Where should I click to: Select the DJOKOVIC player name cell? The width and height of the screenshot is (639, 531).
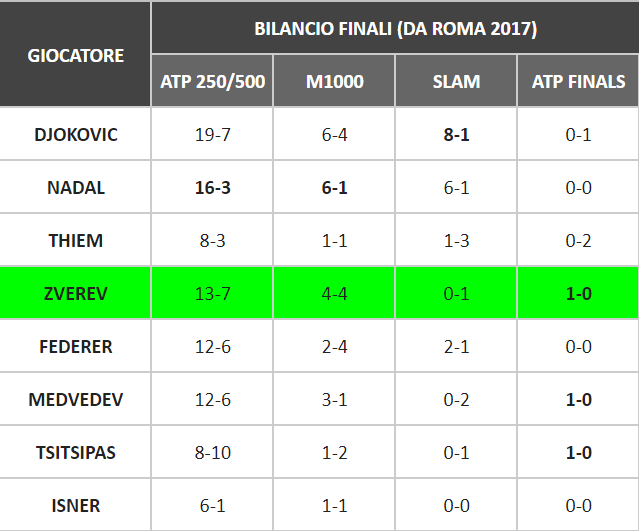75,134
